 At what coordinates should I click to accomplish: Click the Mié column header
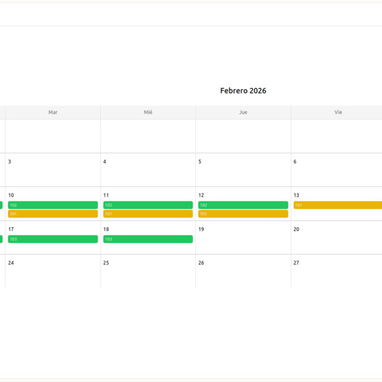148,112
